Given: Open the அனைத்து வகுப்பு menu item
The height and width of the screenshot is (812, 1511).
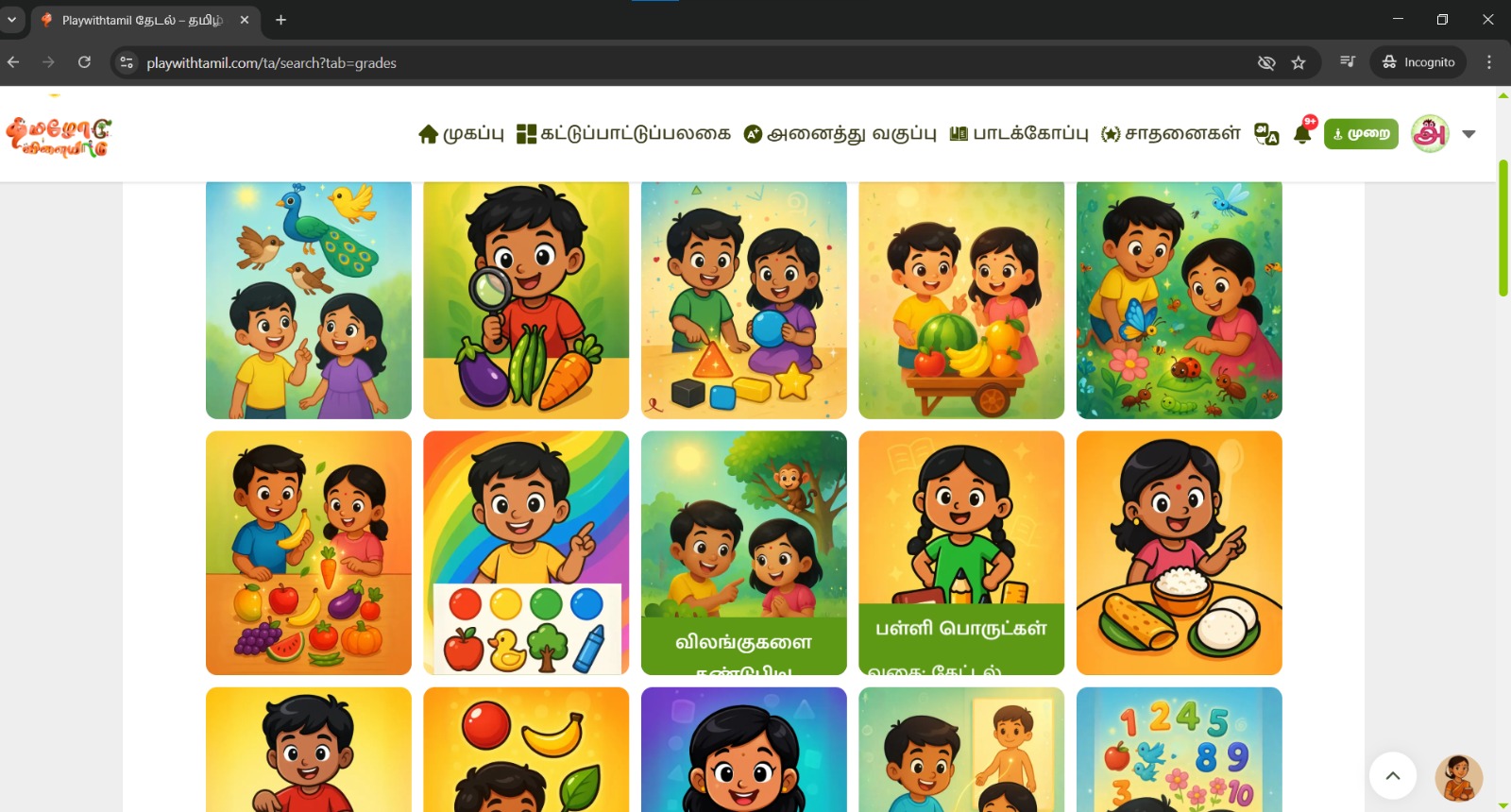Looking at the screenshot, I should tap(840, 134).
